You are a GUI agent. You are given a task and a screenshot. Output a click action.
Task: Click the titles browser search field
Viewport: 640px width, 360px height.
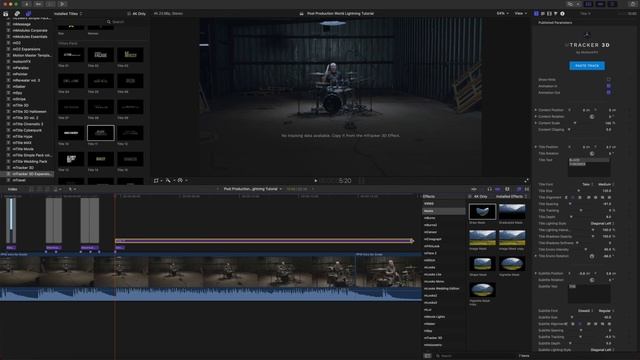pos(127,22)
